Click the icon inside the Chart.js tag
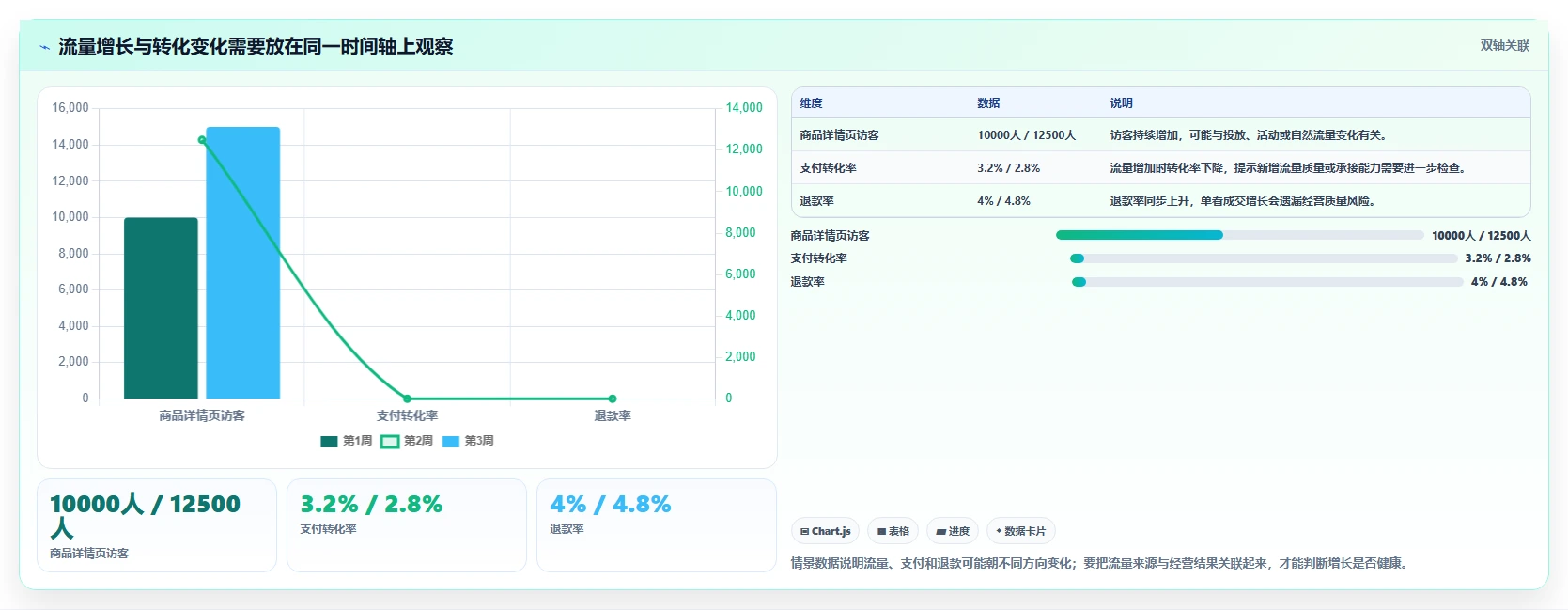Image resolution: width=1568 pixels, height=610 pixels. point(804,532)
